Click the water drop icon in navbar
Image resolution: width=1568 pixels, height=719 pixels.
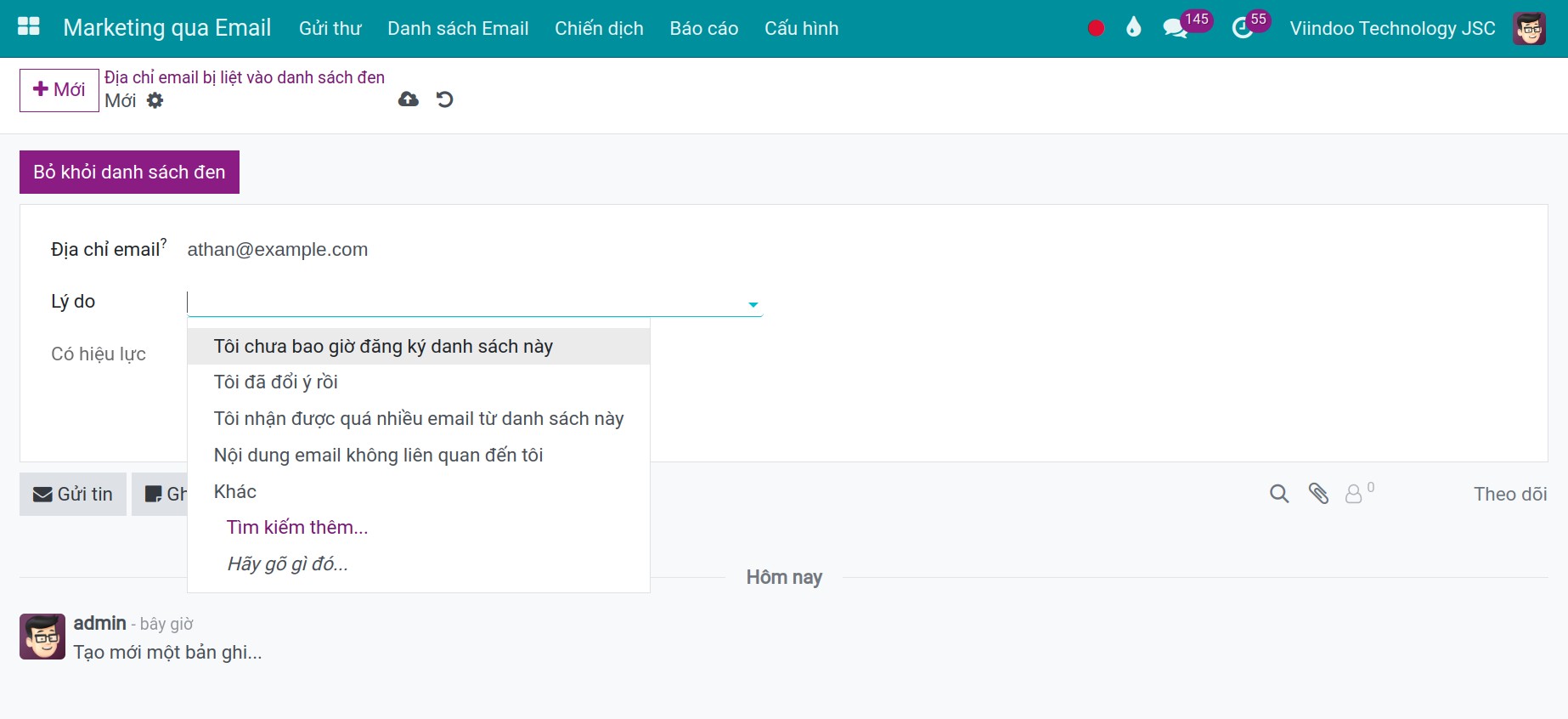(1133, 28)
